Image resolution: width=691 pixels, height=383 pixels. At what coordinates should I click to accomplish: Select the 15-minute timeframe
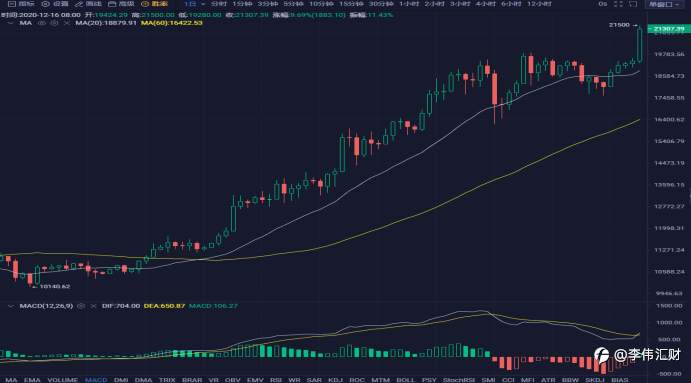tap(351, 4)
